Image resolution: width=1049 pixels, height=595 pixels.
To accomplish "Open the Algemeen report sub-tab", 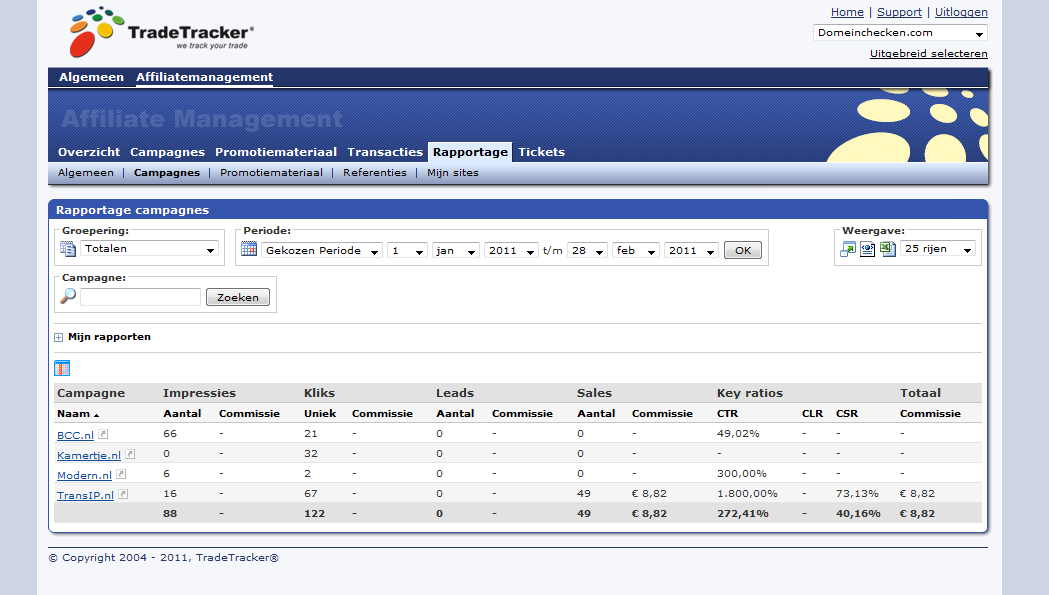I will pos(86,173).
